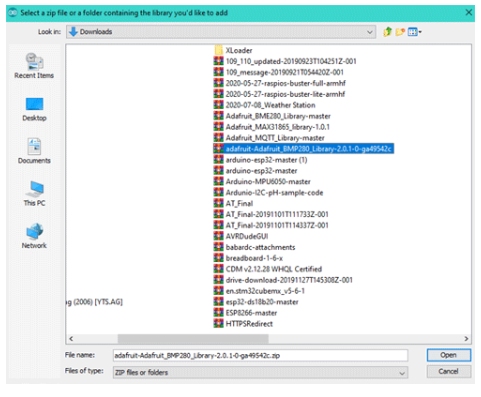Screen dimensions: 481x397
Task: Click the Cancel button
Action: 449,371
